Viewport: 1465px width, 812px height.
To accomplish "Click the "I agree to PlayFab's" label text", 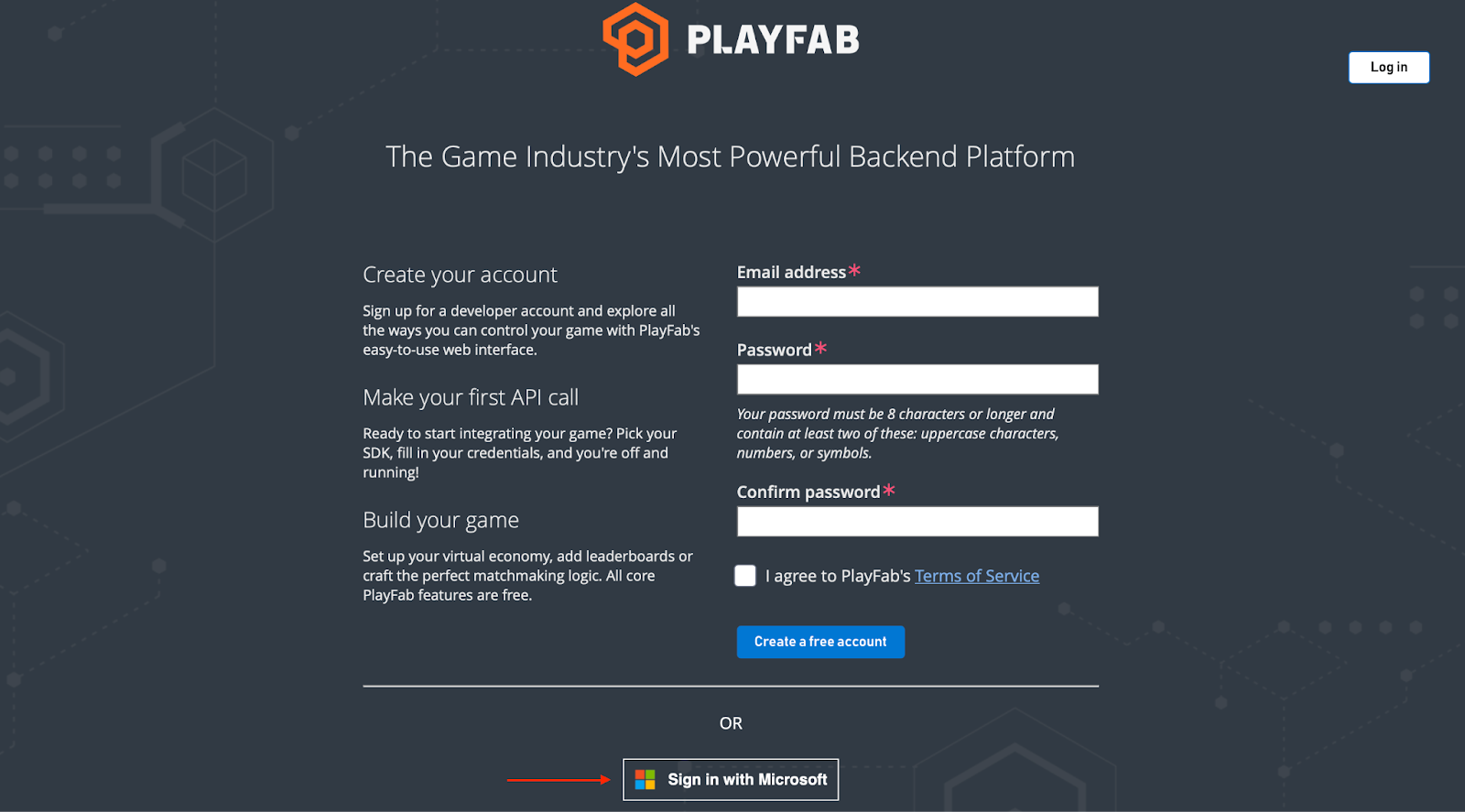I will [x=838, y=576].
